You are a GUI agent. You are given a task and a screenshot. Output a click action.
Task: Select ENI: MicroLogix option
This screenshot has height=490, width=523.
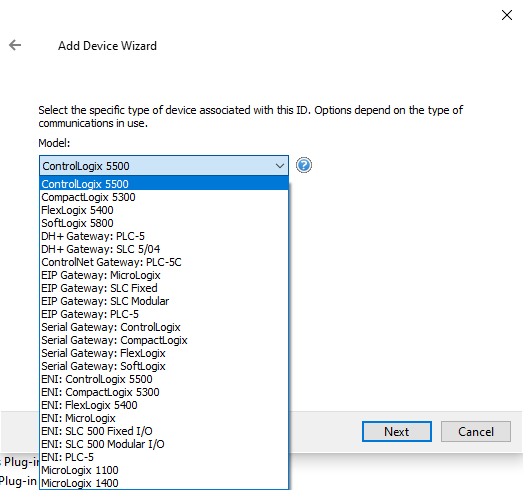[x=164, y=418]
